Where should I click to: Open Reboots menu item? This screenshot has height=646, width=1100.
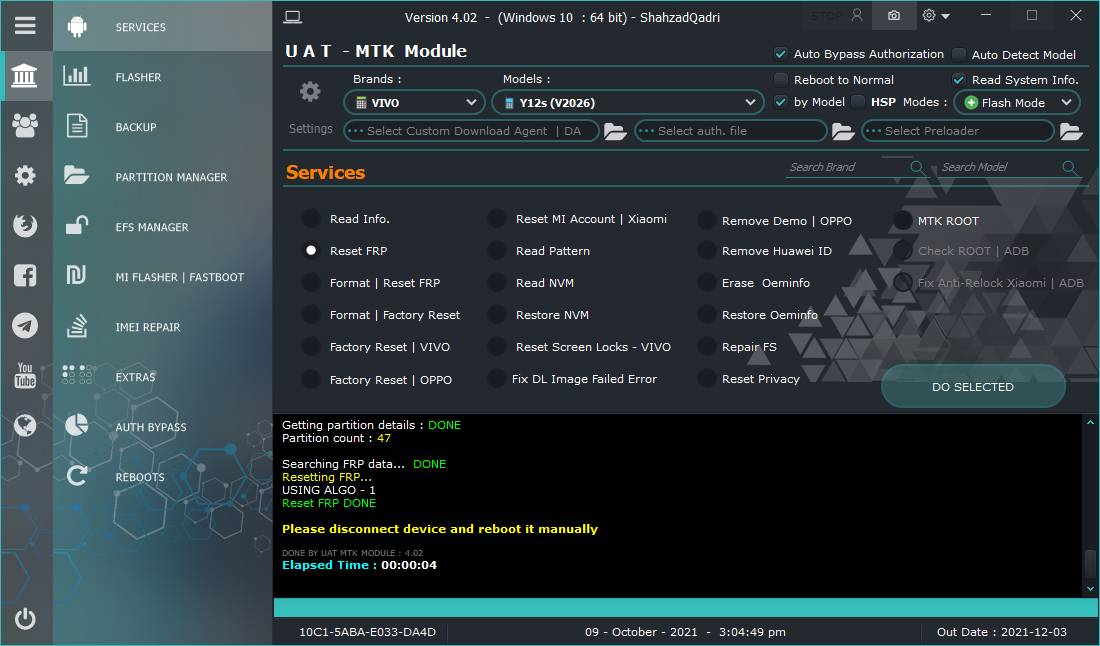tap(162, 477)
